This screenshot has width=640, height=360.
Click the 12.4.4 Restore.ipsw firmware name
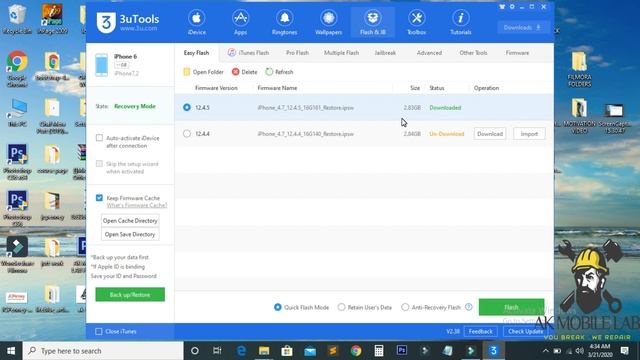coord(305,134)
